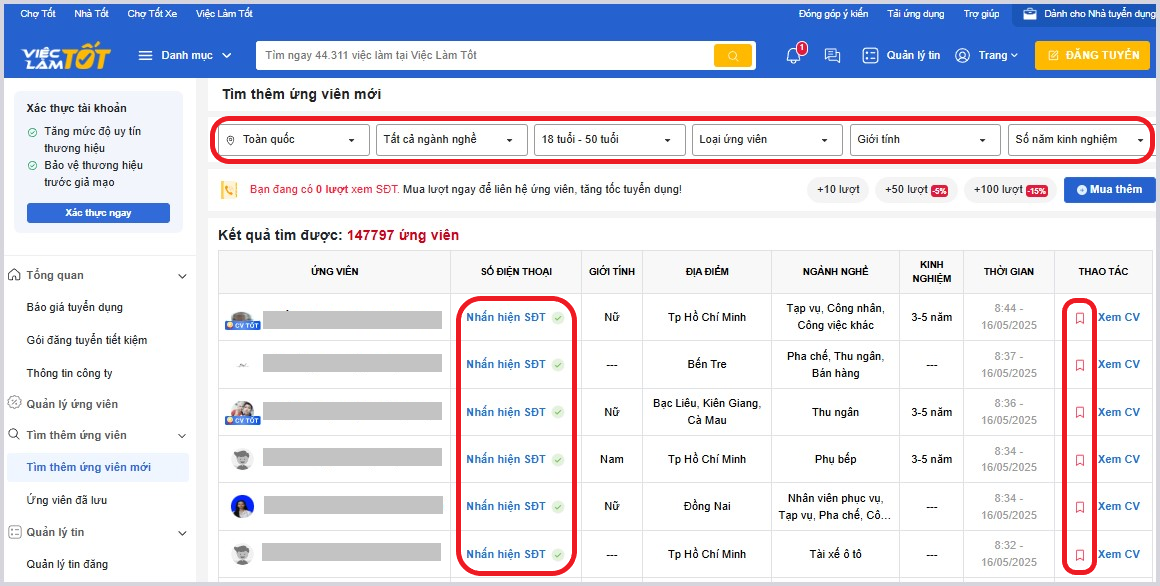Open the chat messages icon
This screenshot has height=586, width=1160.
point(832,55)
